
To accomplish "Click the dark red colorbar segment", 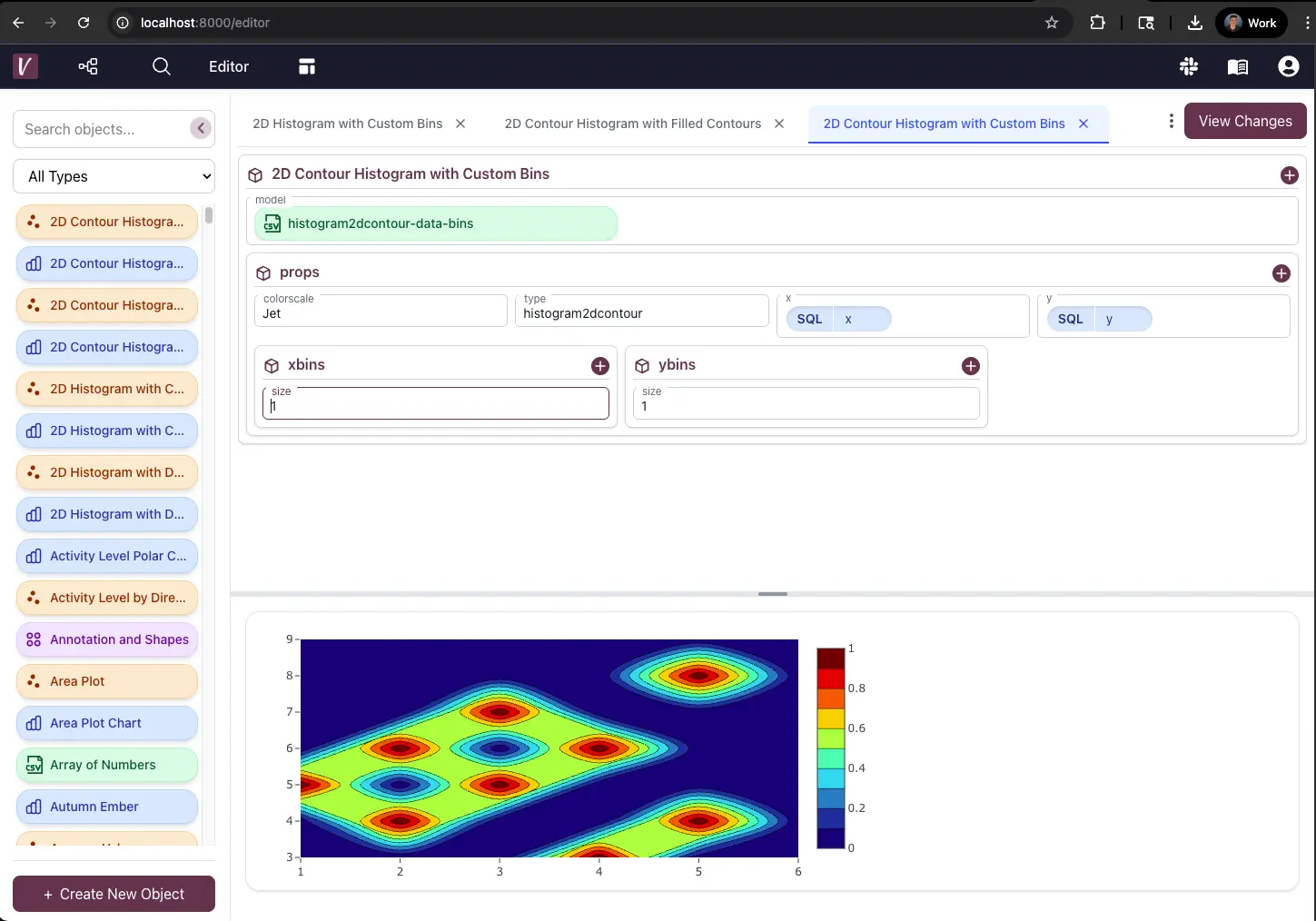I will click(831, 659).
